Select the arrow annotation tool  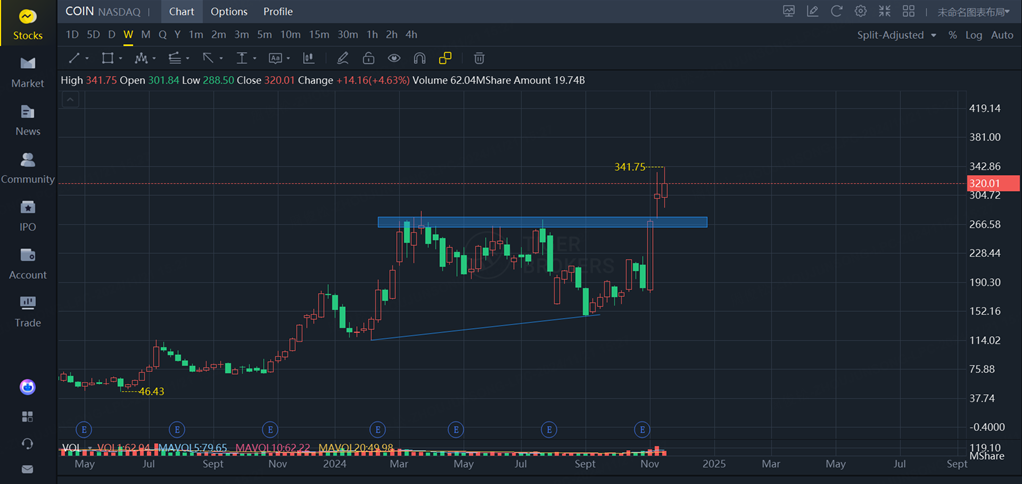pos(208,59)
